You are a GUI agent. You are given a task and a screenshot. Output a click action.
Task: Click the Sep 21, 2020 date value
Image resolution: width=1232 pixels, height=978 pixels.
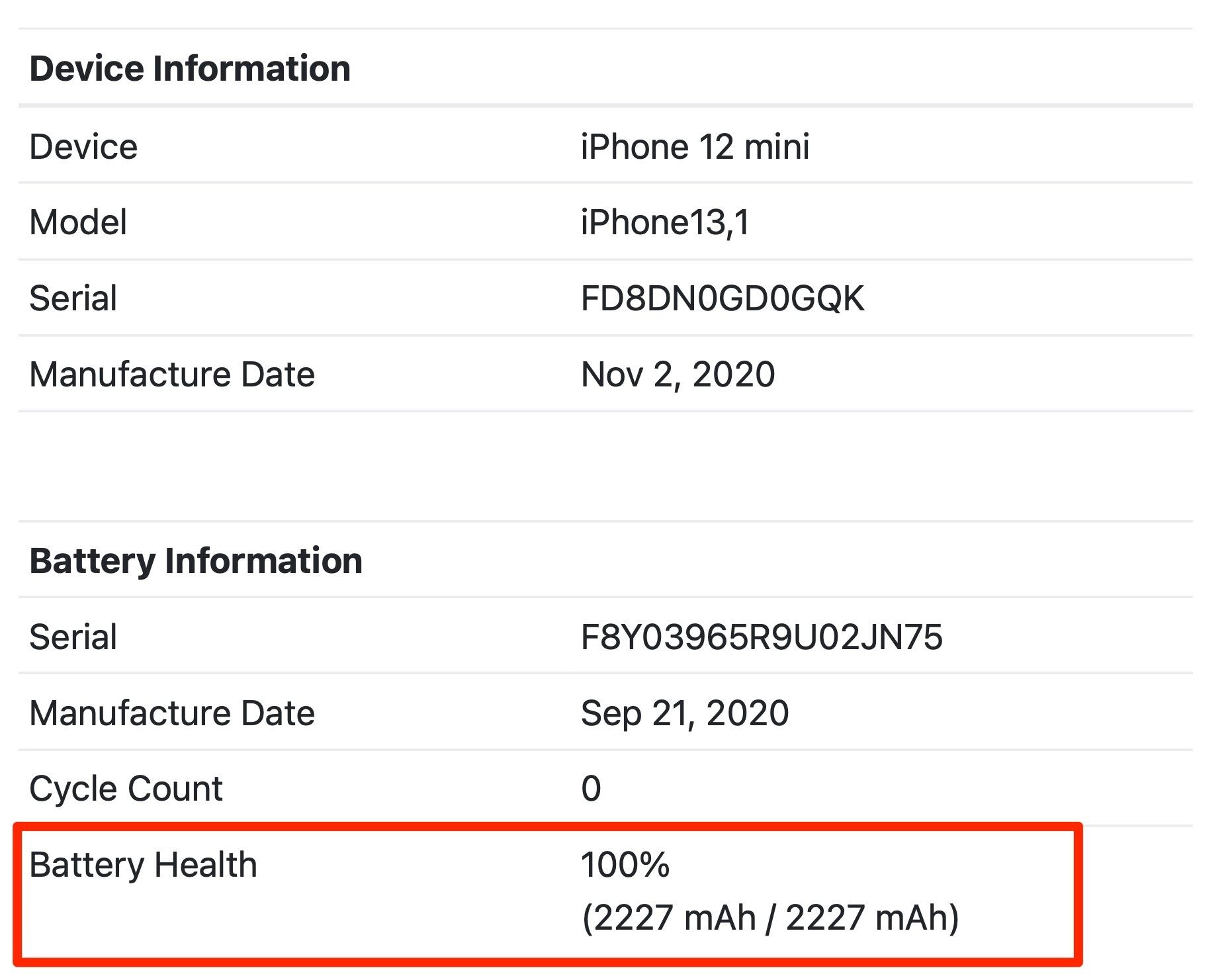coord(684,713)
